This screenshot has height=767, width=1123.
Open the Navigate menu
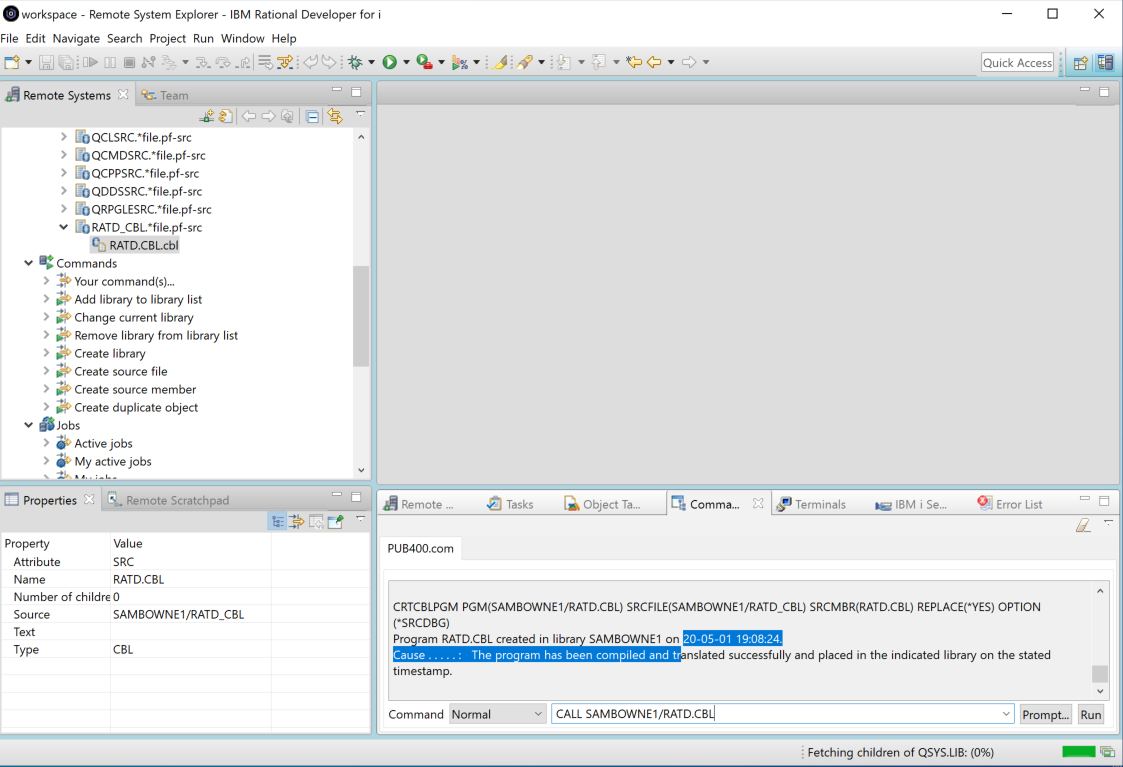pos(76,38)
